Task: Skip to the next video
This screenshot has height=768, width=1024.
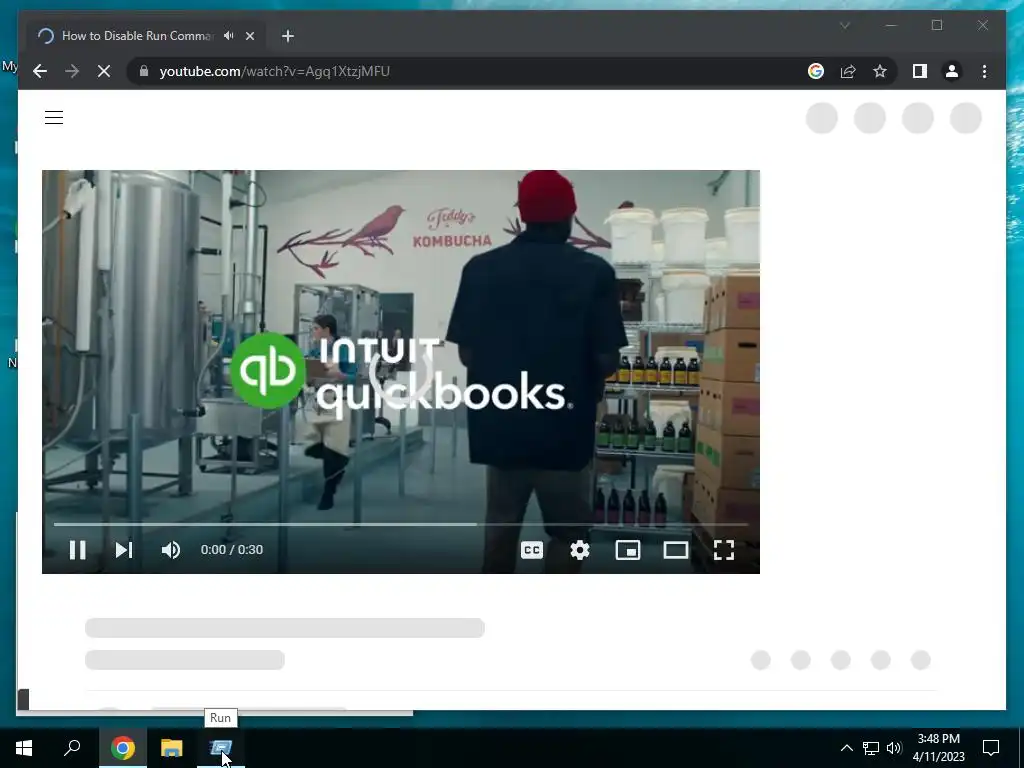Action: click(123, 550)
